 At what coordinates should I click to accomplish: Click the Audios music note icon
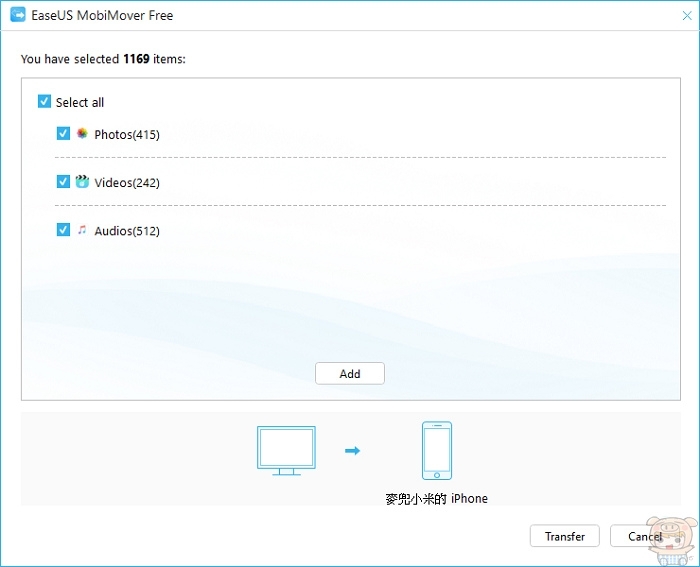click(82, 230)
